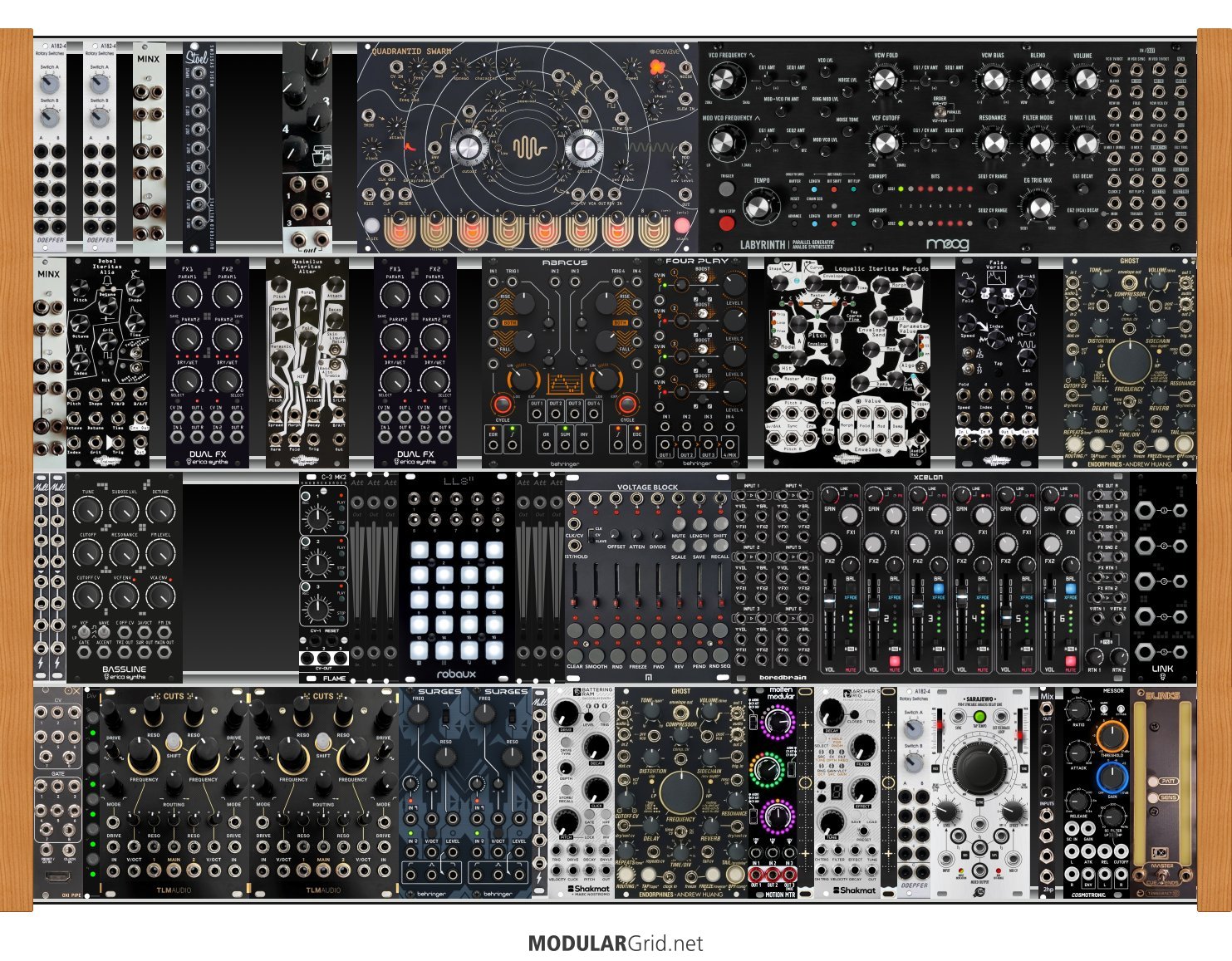Screen dimensions: 1232x961
Task: Click the Labyrinth VCW FOLD knob
Action: (x=885, y=80)
